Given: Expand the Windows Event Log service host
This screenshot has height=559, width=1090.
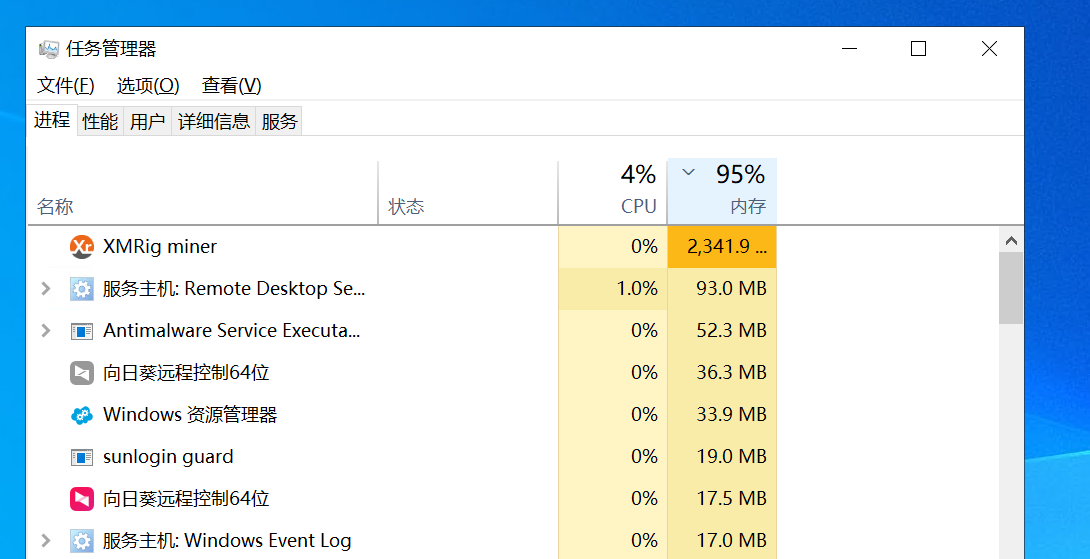Looking at the screenshot, I should click(x=45, y=541).
